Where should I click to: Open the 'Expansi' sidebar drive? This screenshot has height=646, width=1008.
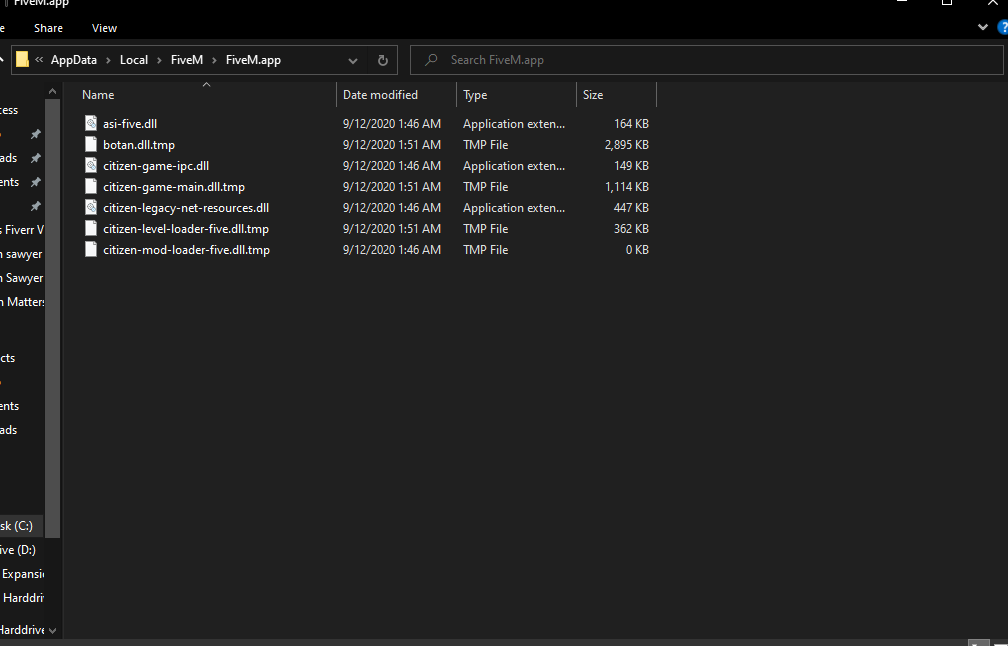[22, 574]
